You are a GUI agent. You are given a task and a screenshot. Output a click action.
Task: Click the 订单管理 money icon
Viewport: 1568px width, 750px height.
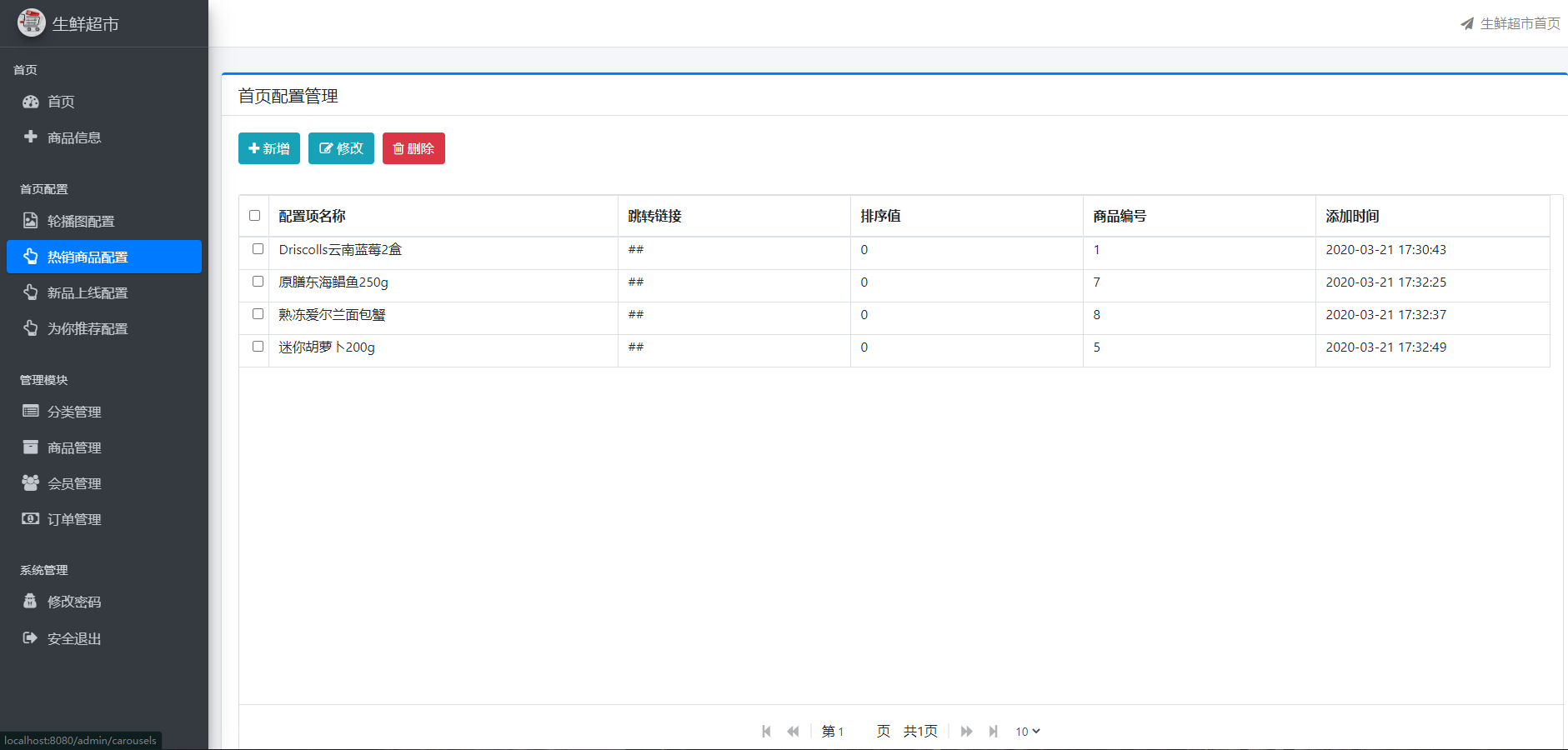click(x=31, y=518)
